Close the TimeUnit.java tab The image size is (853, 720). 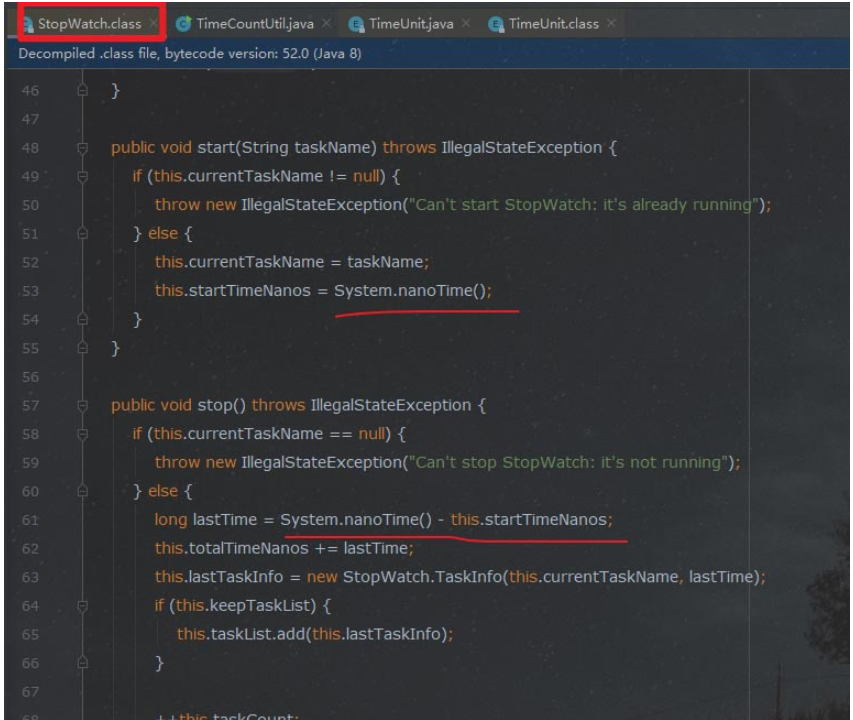click(466, 23)
